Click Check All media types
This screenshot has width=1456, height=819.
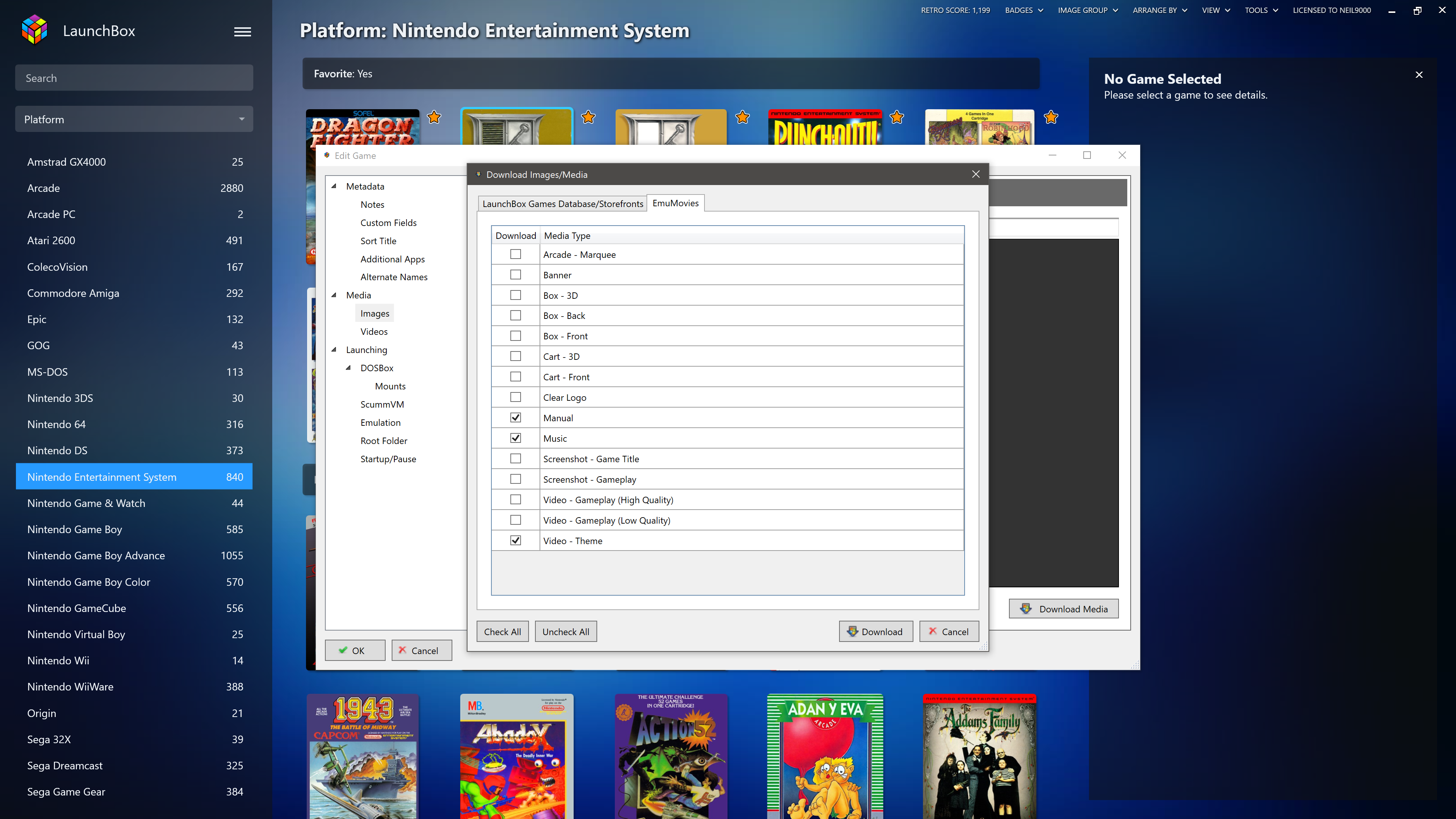pos(502,631)
